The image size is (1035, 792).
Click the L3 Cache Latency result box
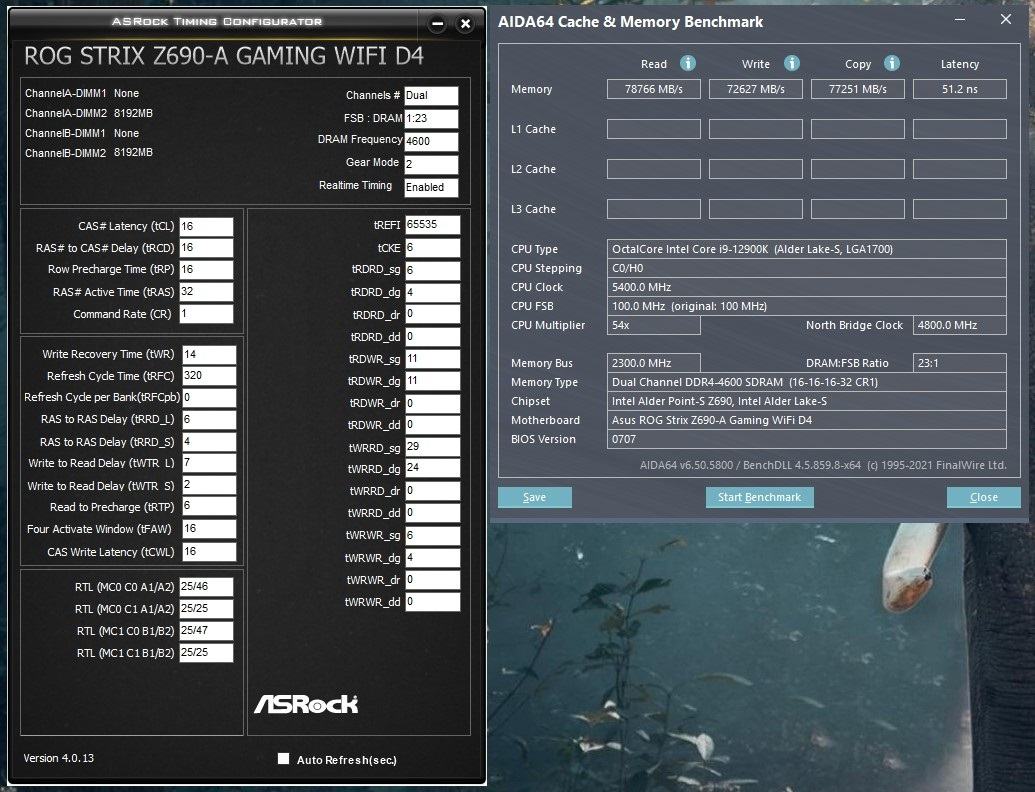(960, 209)
